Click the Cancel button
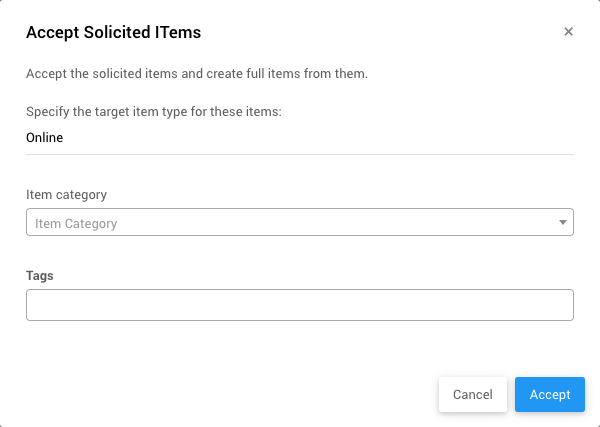The width and height of the screenshot is (600, 427). [x=472, y=394]
